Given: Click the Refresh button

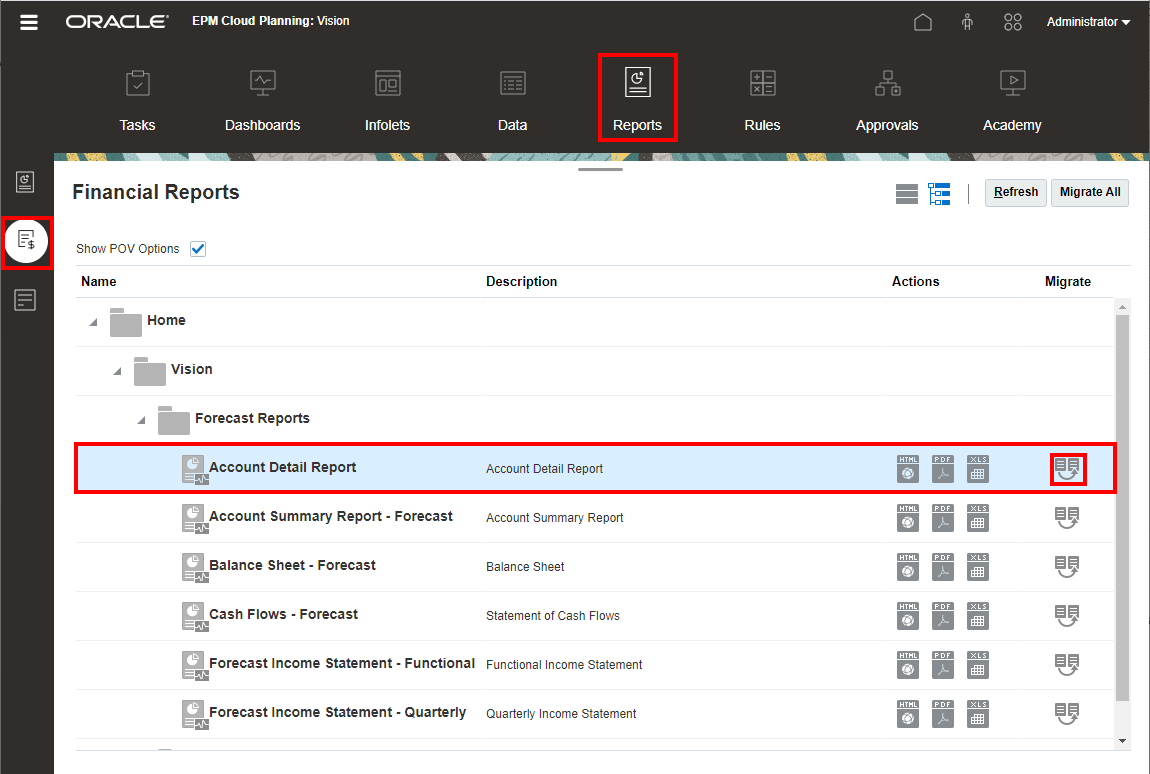Looking at the screenshot, I should tap(1015, 192).
